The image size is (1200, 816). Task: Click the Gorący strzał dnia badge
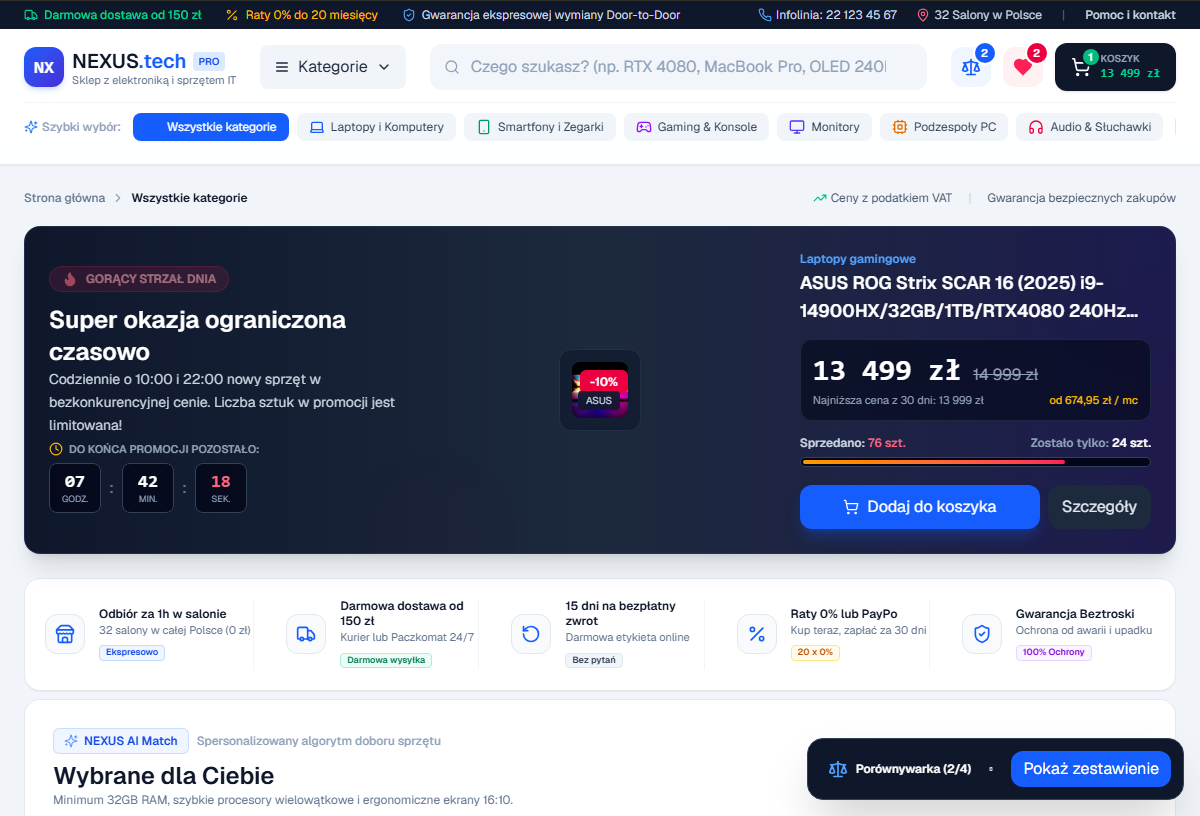coord(139,279)
